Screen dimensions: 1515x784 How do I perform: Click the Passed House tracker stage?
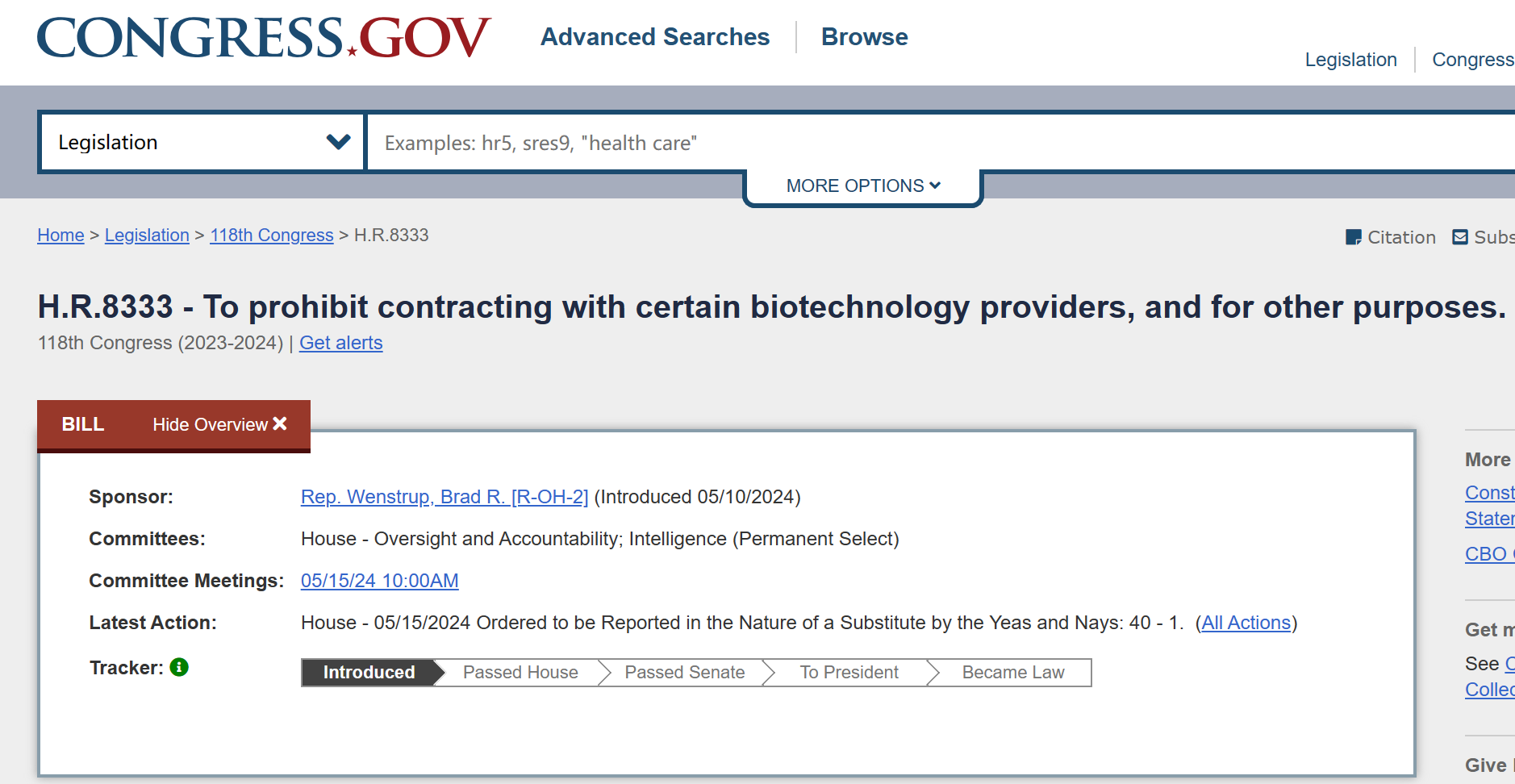520,673
